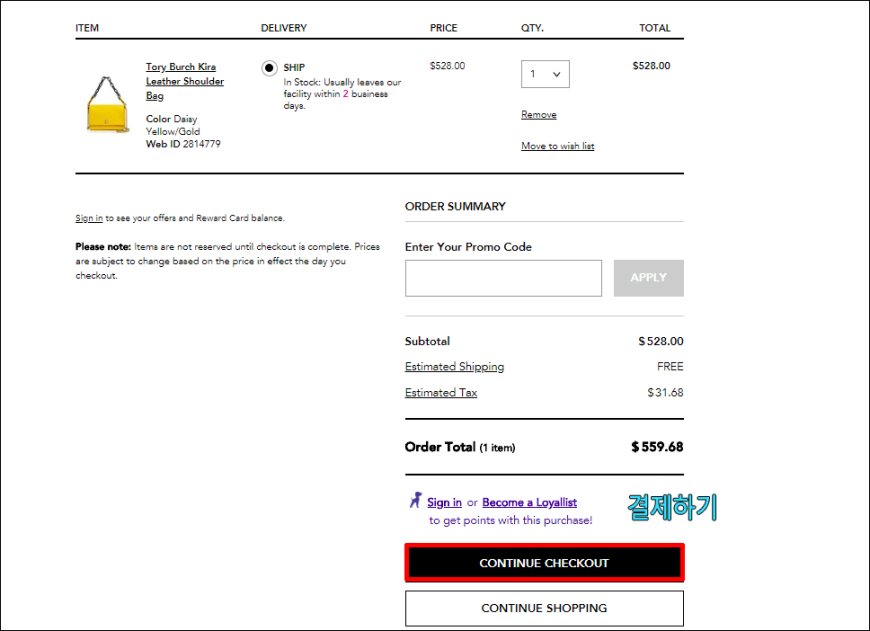Image resolution: width=870 pixels, height=631 pixels.
Task: Click the item price $528.00 under PRICE
Action: tap(447, 66)
